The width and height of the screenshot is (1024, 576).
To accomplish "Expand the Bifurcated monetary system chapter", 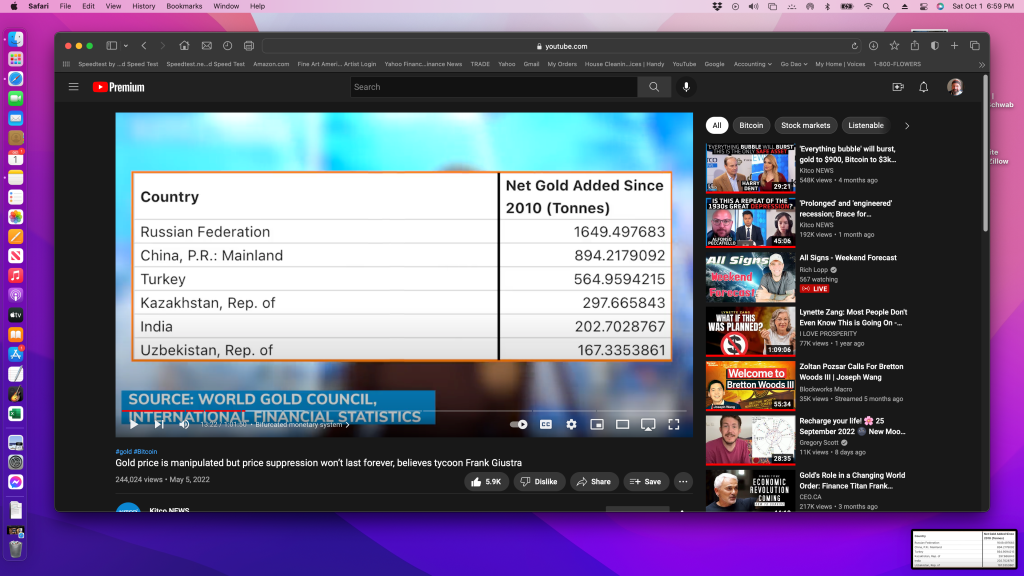I will pos(300,424).
